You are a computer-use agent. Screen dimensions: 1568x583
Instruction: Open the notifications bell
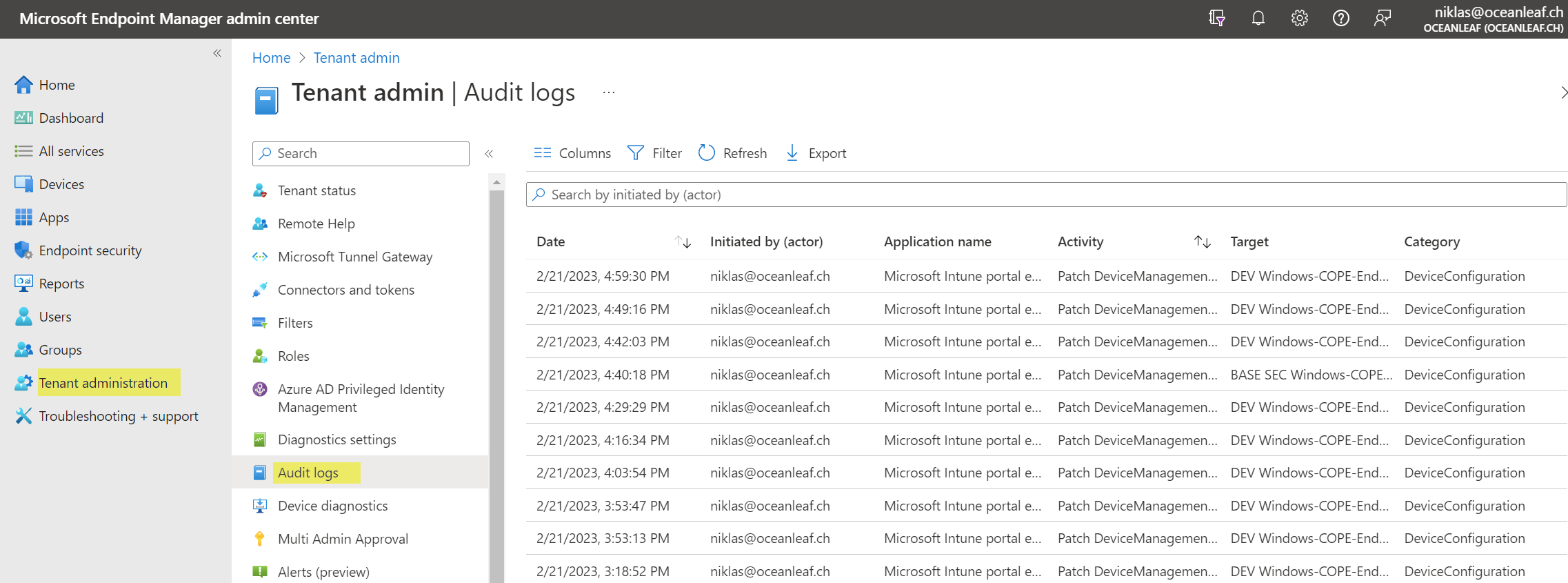pos(1258,18)
